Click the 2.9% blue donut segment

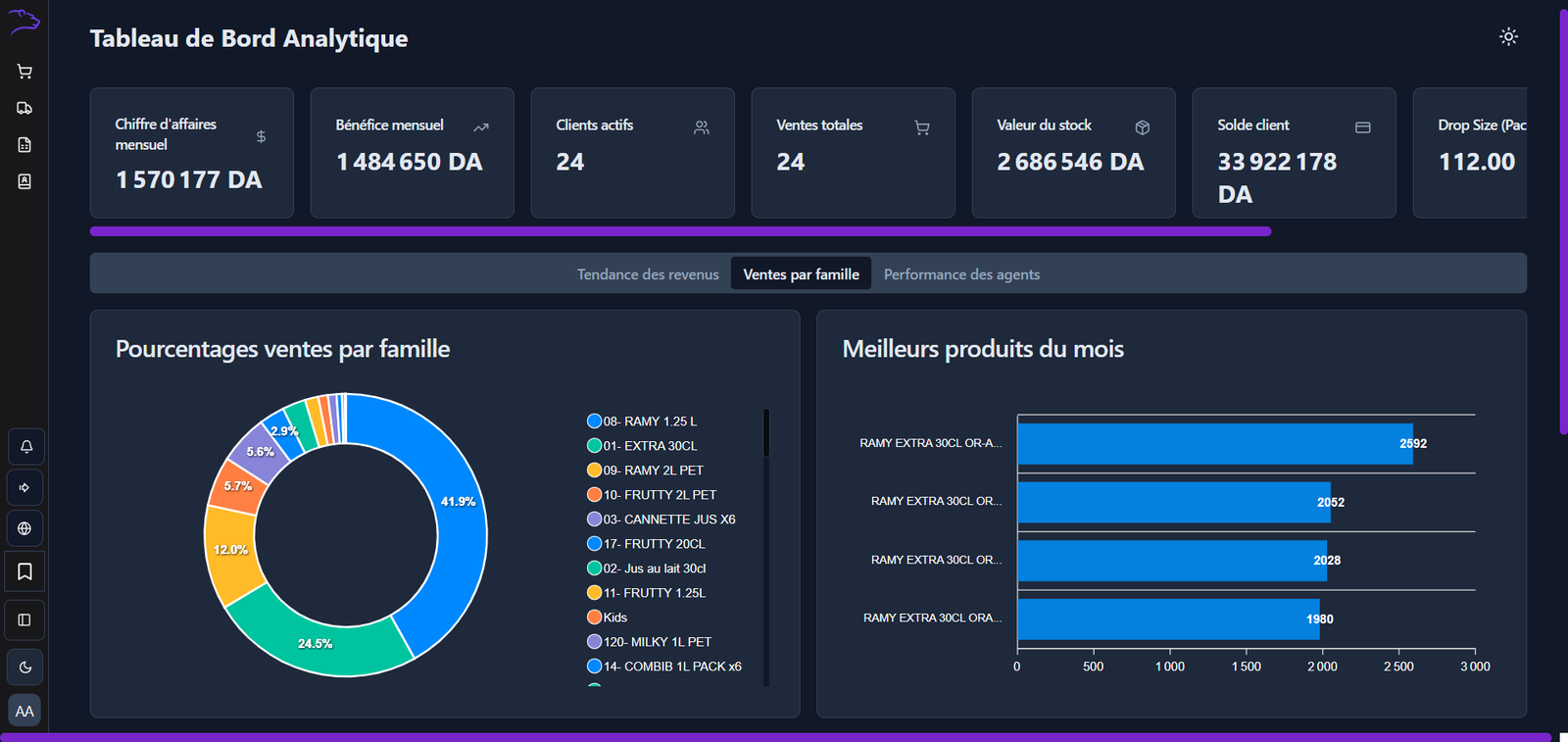pyautogui.click(x=284, y=431)
